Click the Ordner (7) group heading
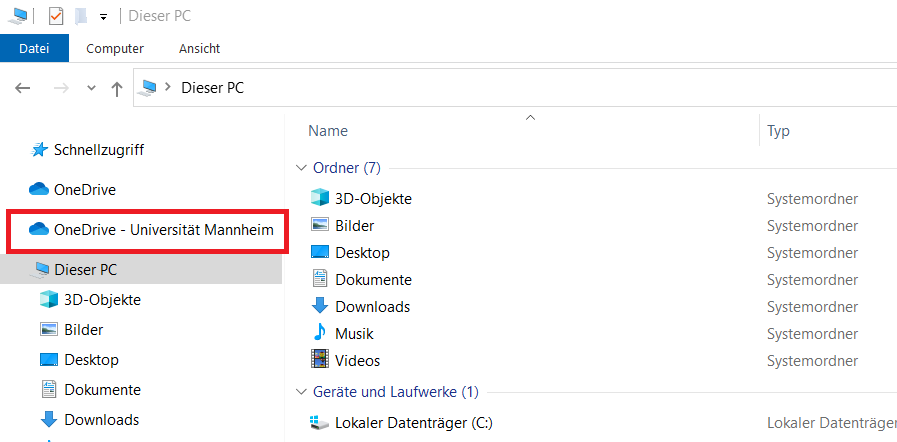 (x=347, y=168)
